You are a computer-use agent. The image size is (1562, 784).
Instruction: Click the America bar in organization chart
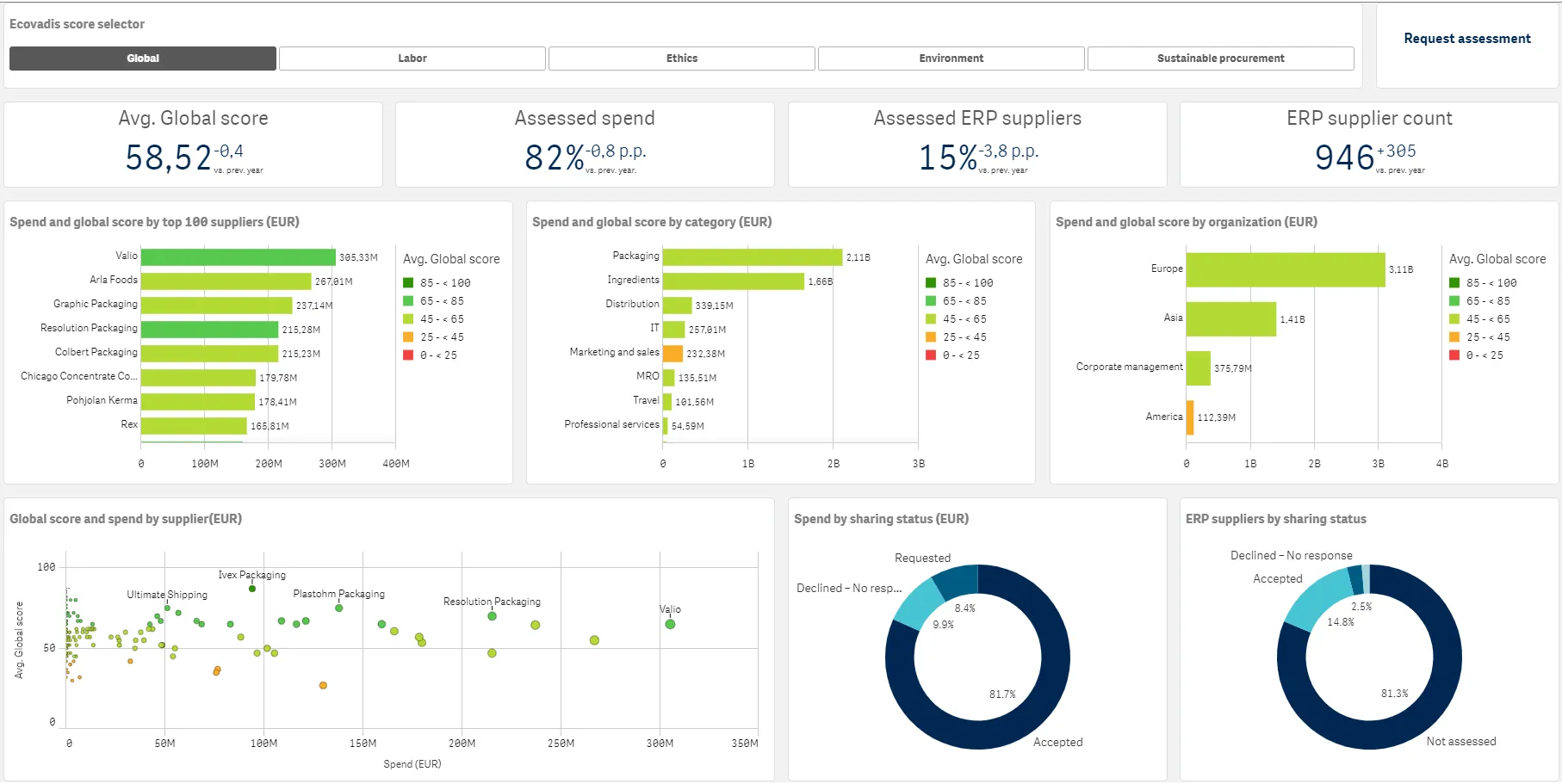click(x=1190, y=417)
